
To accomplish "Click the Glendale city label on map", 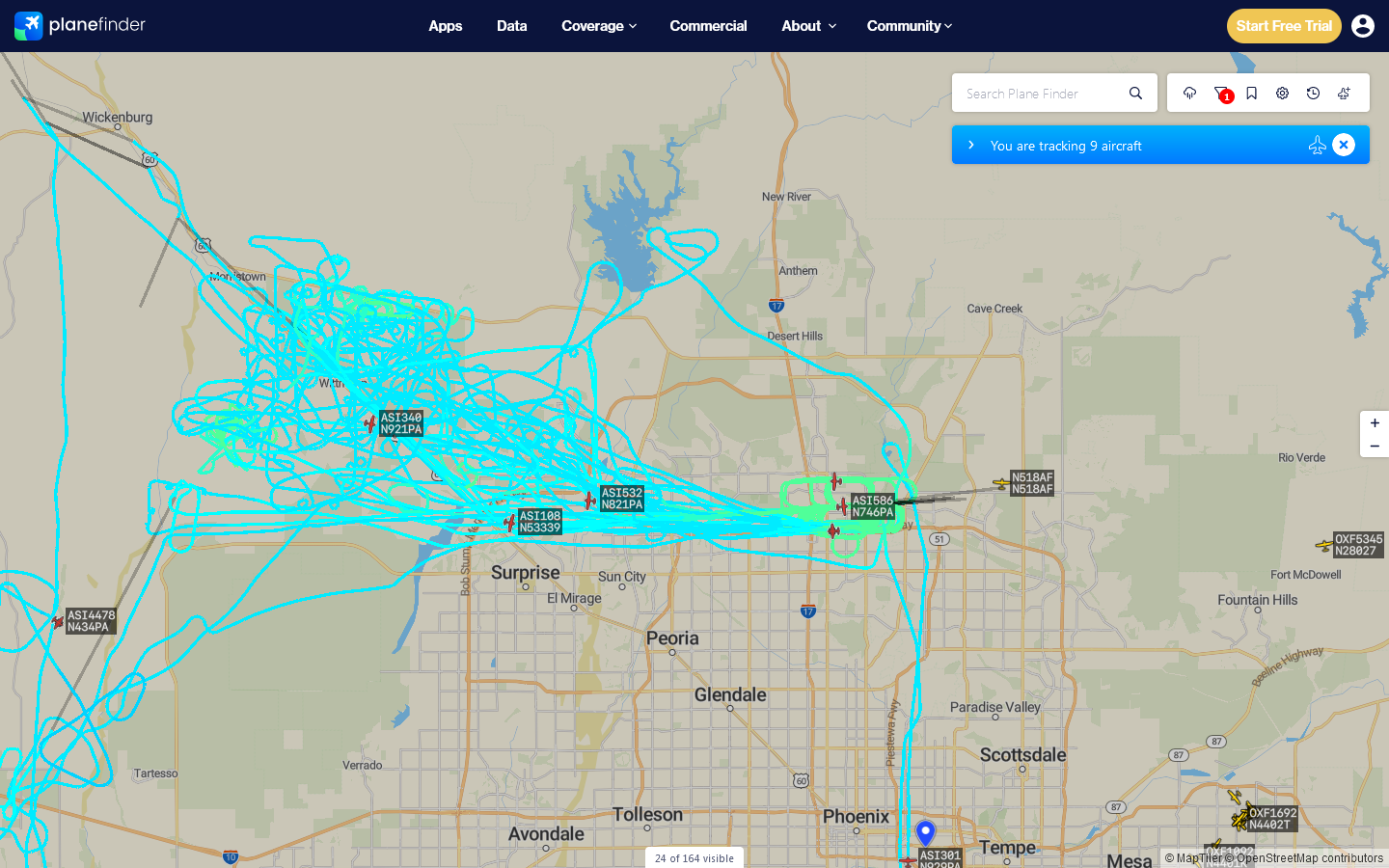I will tap(730, 695).
